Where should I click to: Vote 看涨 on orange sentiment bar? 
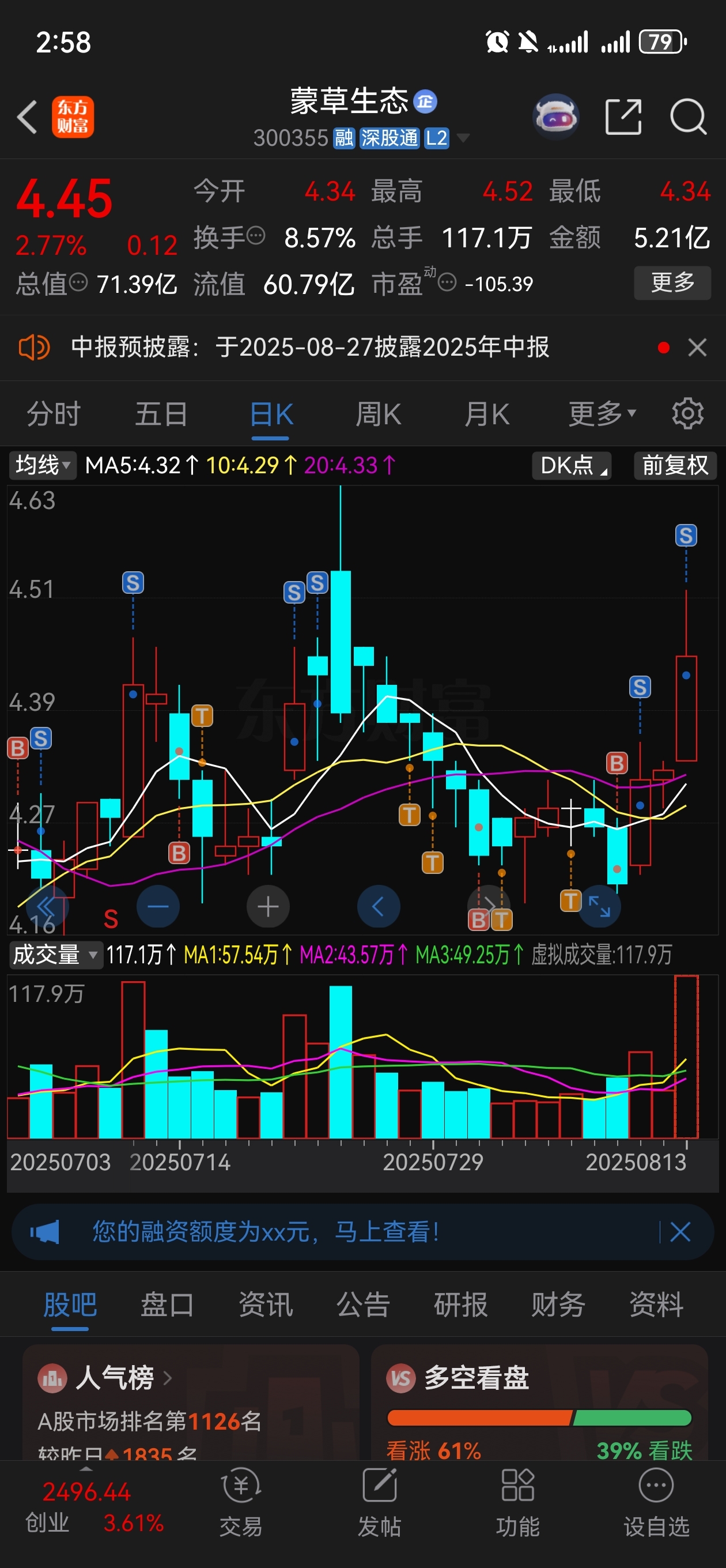point(479,1418)
